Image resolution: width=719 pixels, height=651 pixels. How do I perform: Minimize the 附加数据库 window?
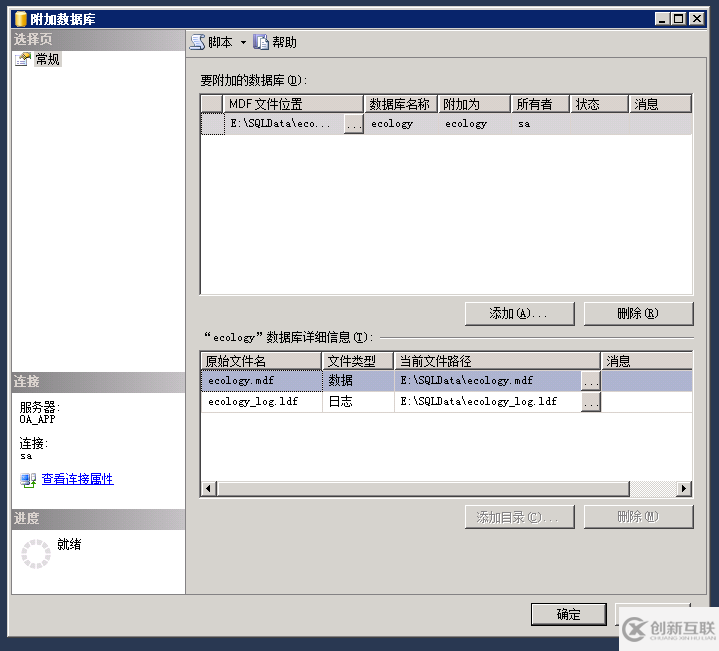pyautogui.click(x=662, y=19)
